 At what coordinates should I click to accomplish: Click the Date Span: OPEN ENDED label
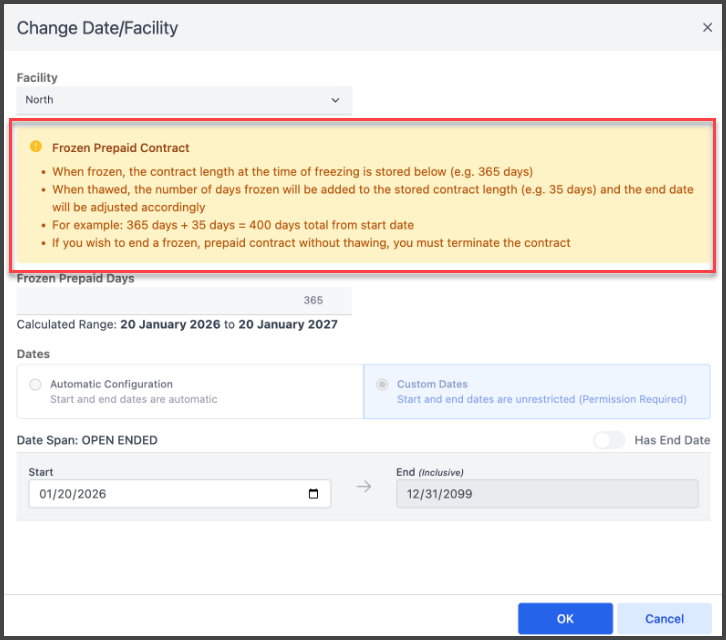[87, 440]
